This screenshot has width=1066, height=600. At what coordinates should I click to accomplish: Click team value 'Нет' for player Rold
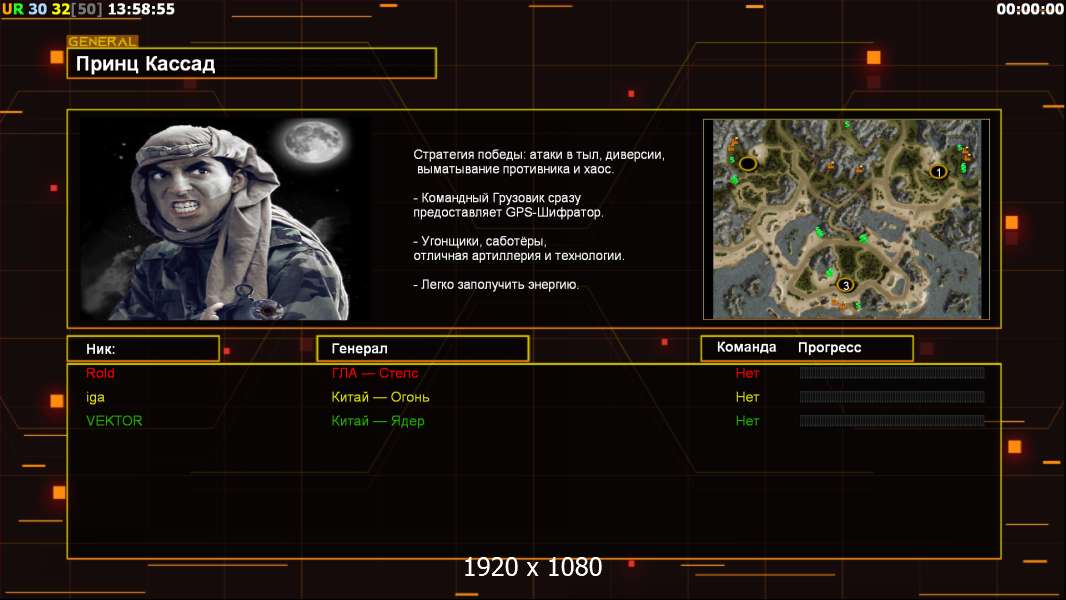tap(747, 373)
